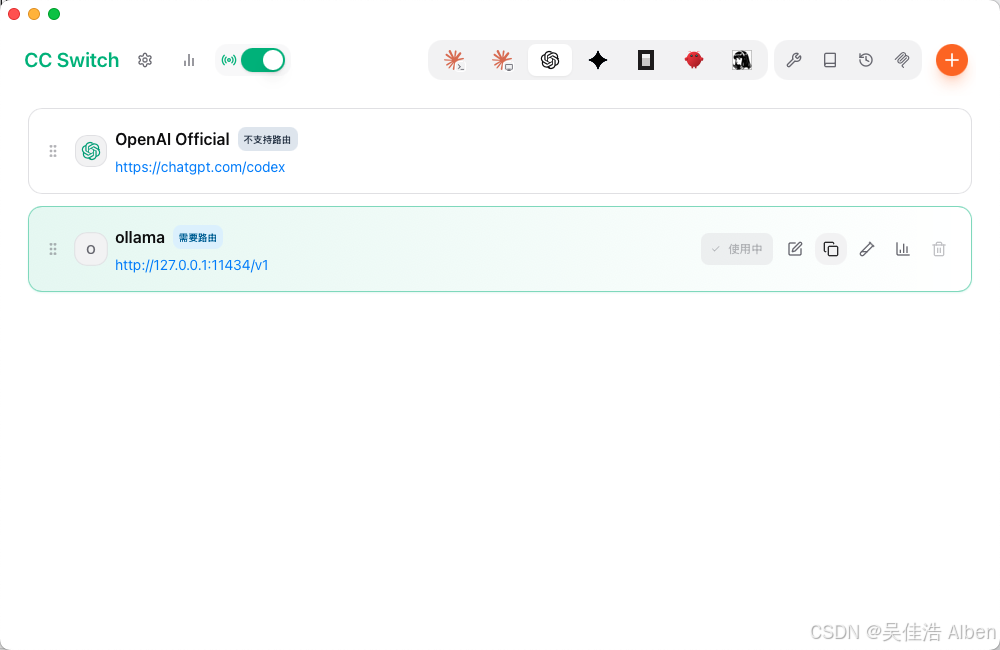Open the MCP paperclip-style icon in header

pyautogui.click(x=902, y=60)
